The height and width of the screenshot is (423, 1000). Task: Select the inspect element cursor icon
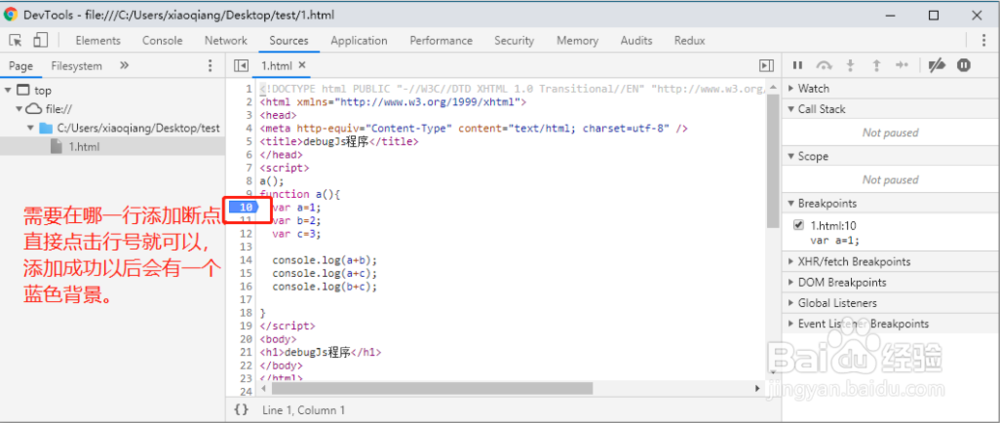16,40
